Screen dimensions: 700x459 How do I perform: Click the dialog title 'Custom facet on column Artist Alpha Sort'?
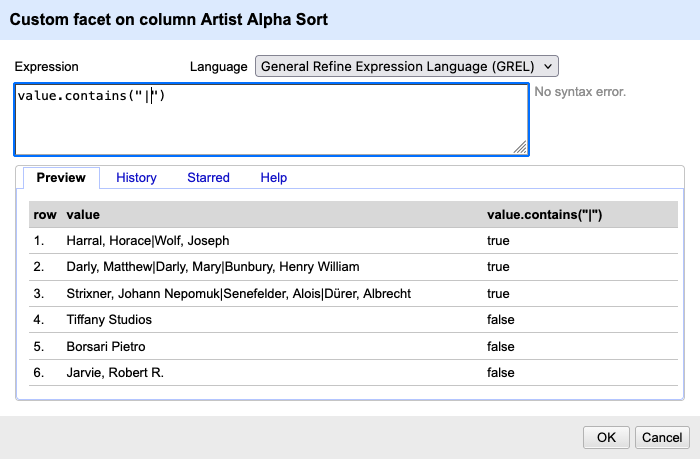[x=169, y=20]
